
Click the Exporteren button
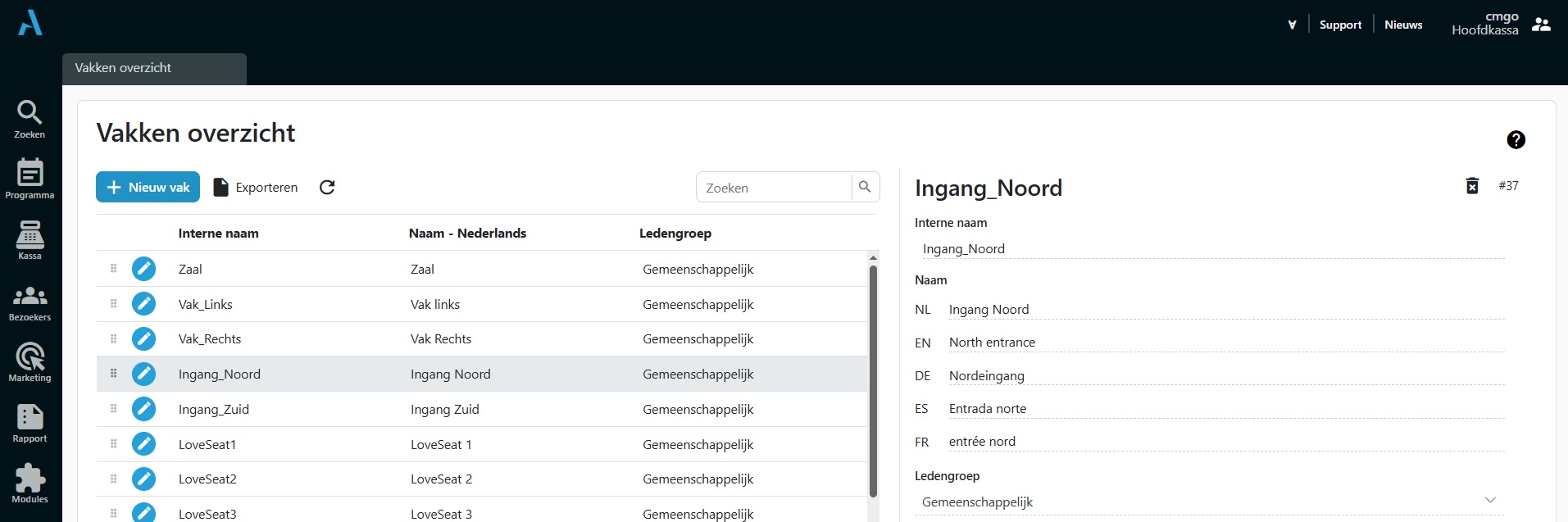click(256, 188)
